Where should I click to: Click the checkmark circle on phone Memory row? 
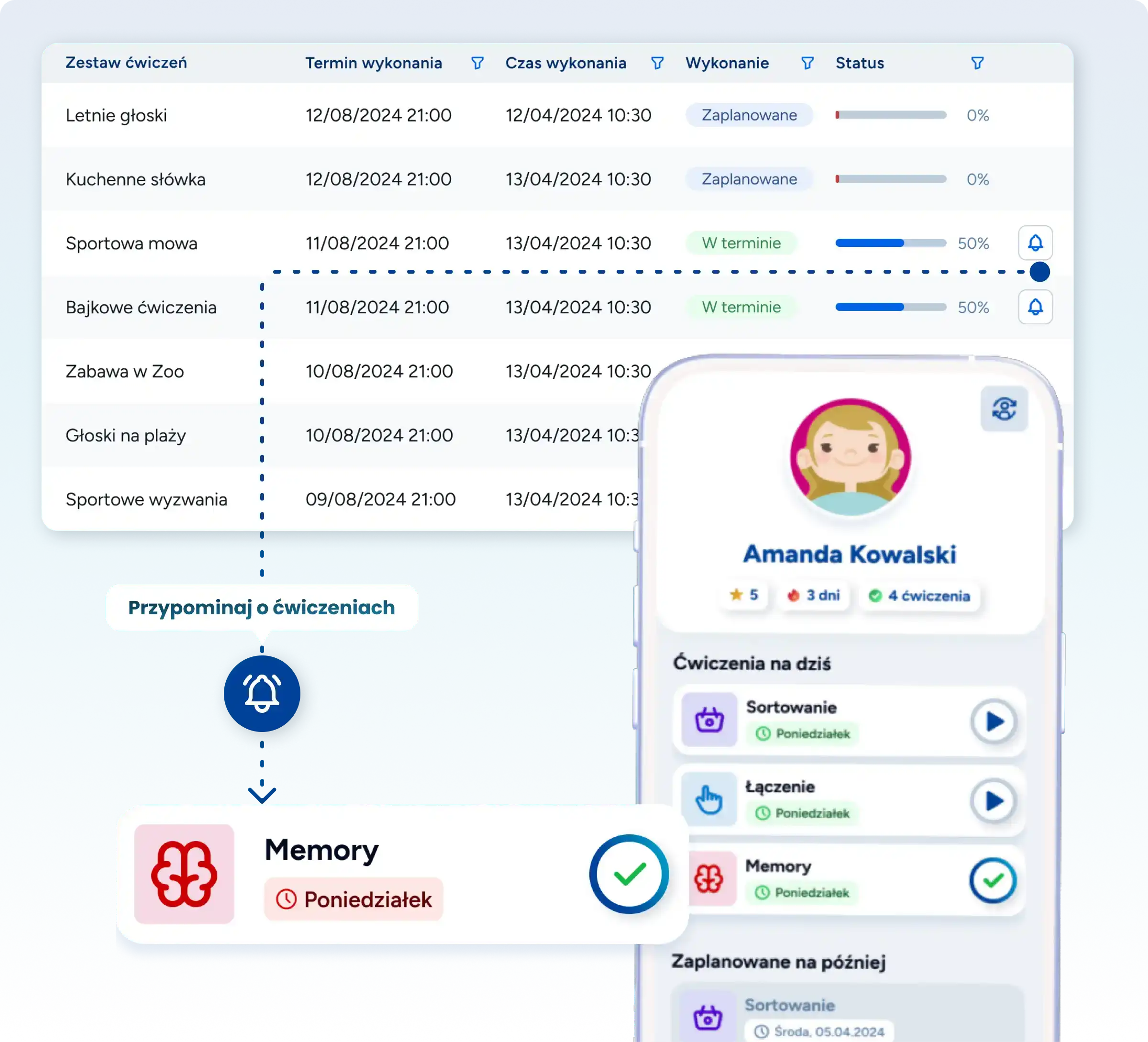point(993,880)
